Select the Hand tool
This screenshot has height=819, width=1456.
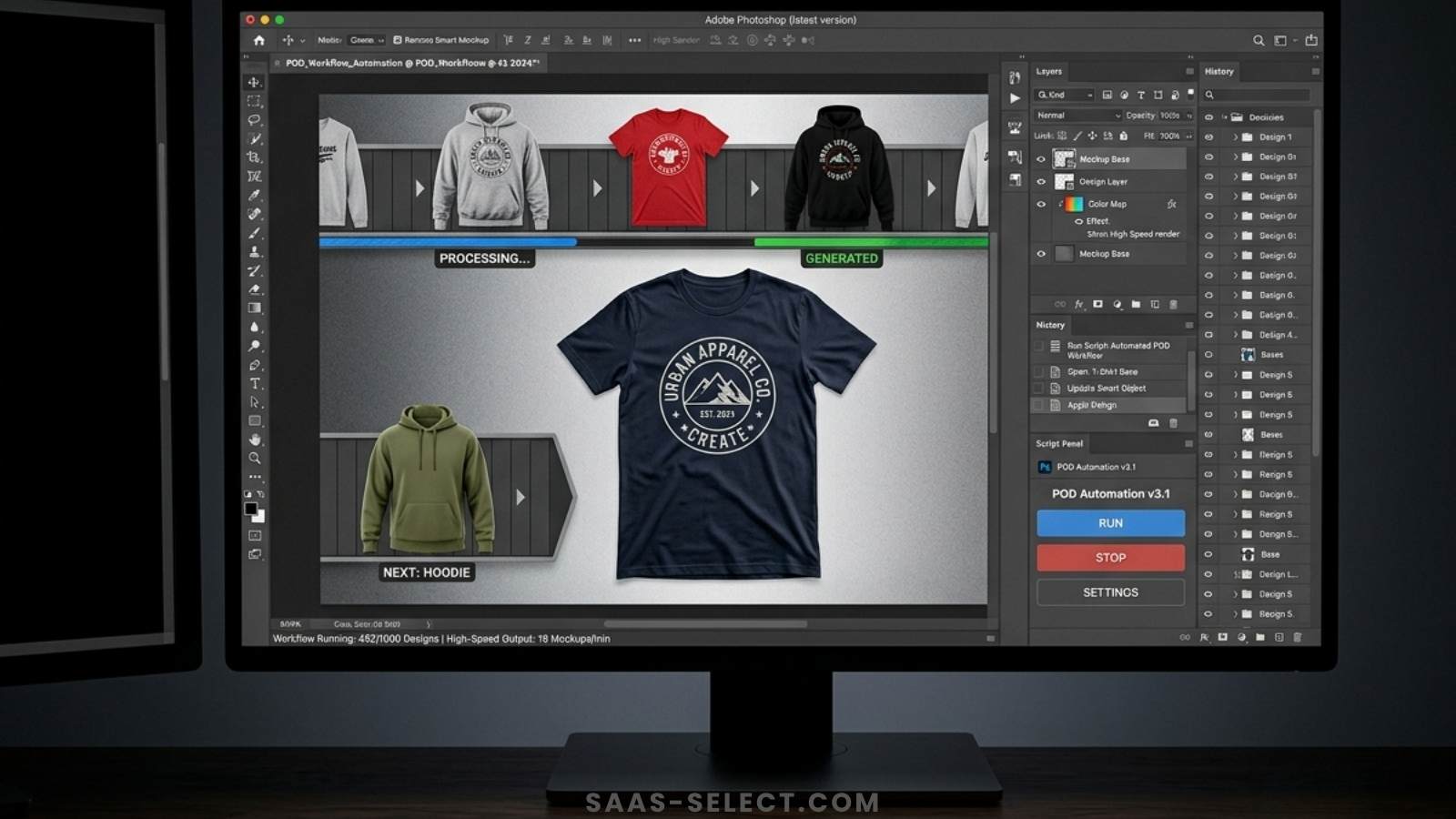pyautogui.click(x=255, y=440)
